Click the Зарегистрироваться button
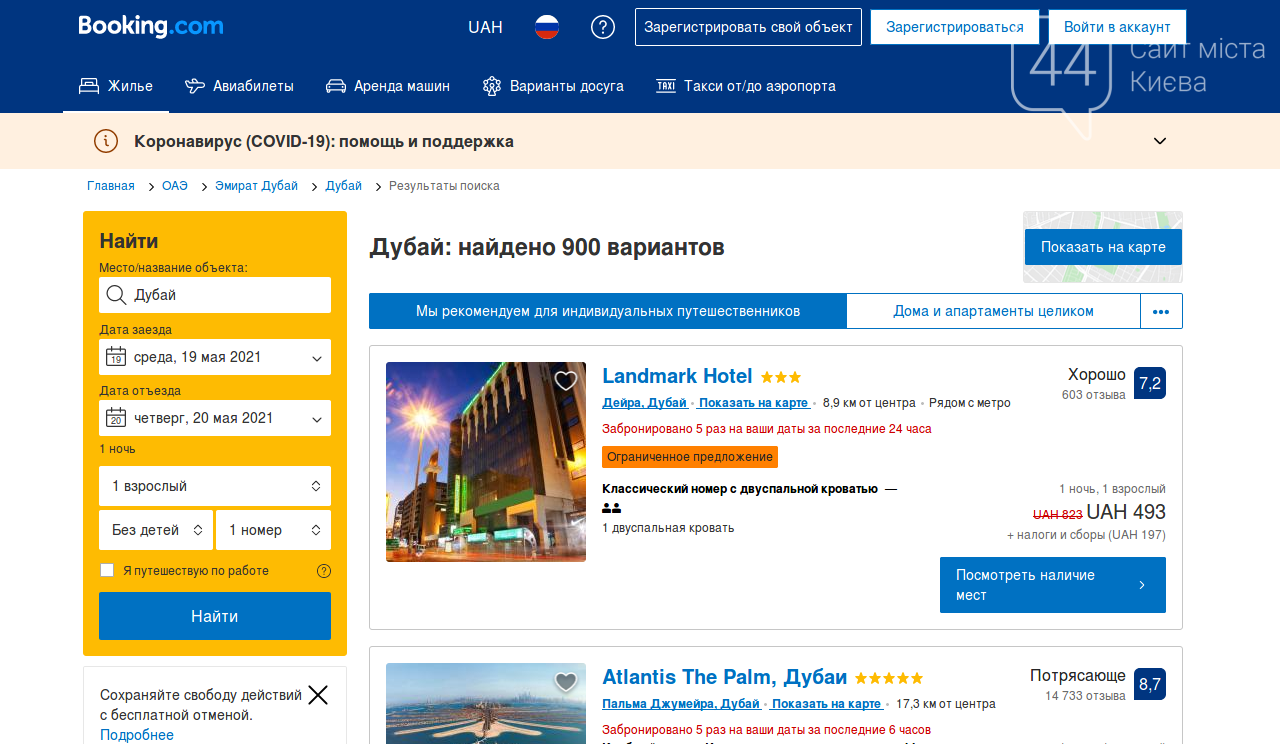Viewport: 1280px width, 744px height. (x=955, y=27)
